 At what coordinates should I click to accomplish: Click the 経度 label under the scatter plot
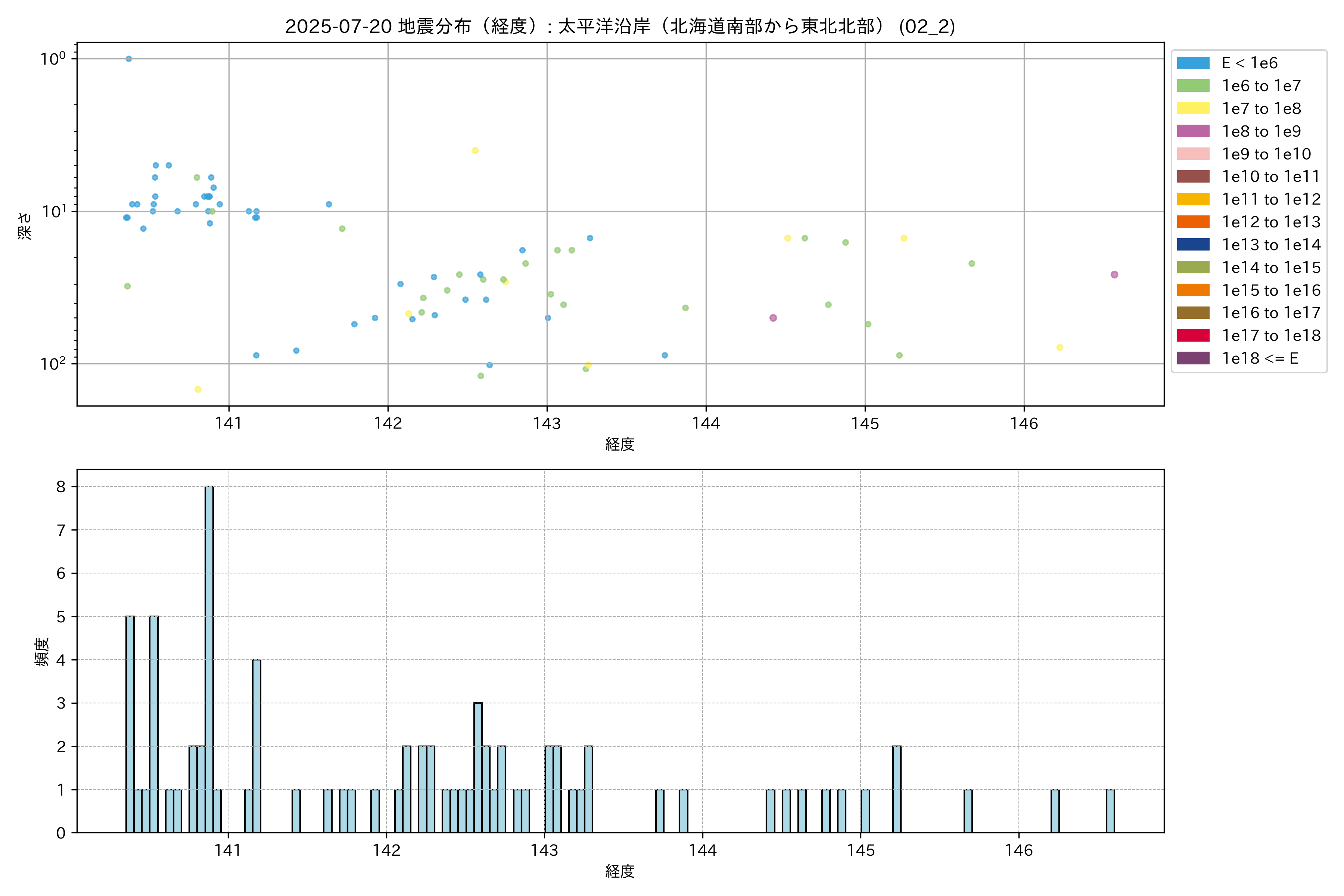click(620, 445)
